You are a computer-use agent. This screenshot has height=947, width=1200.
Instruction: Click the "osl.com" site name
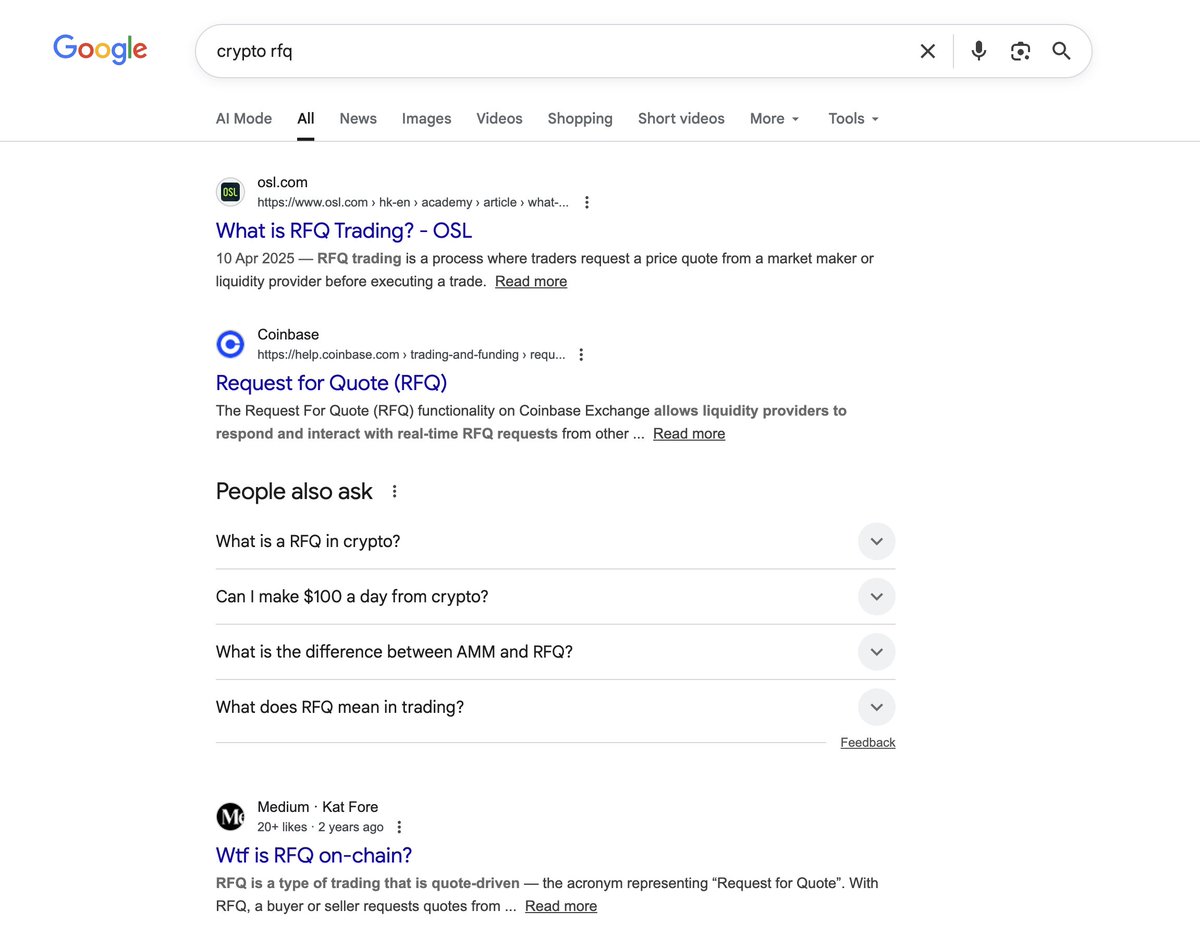[283, 182]
